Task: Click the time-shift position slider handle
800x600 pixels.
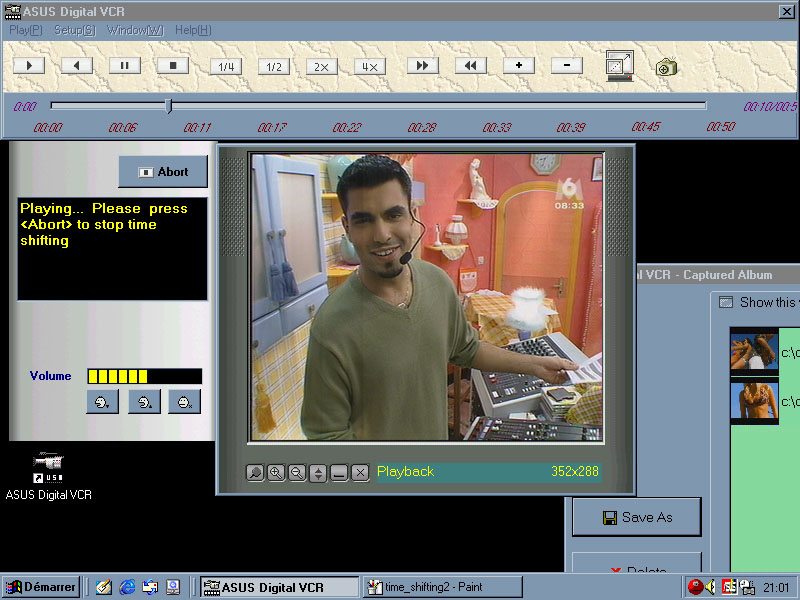Action: [169, 106]
